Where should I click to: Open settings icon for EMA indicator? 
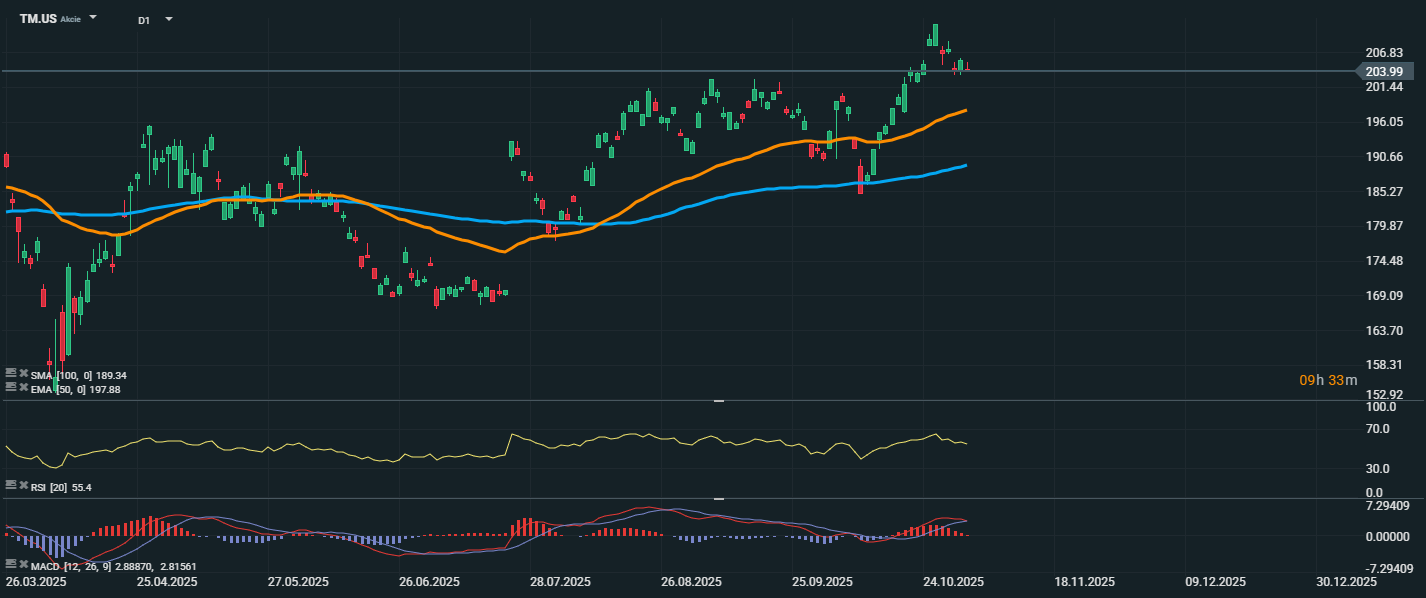click(11, 387)
